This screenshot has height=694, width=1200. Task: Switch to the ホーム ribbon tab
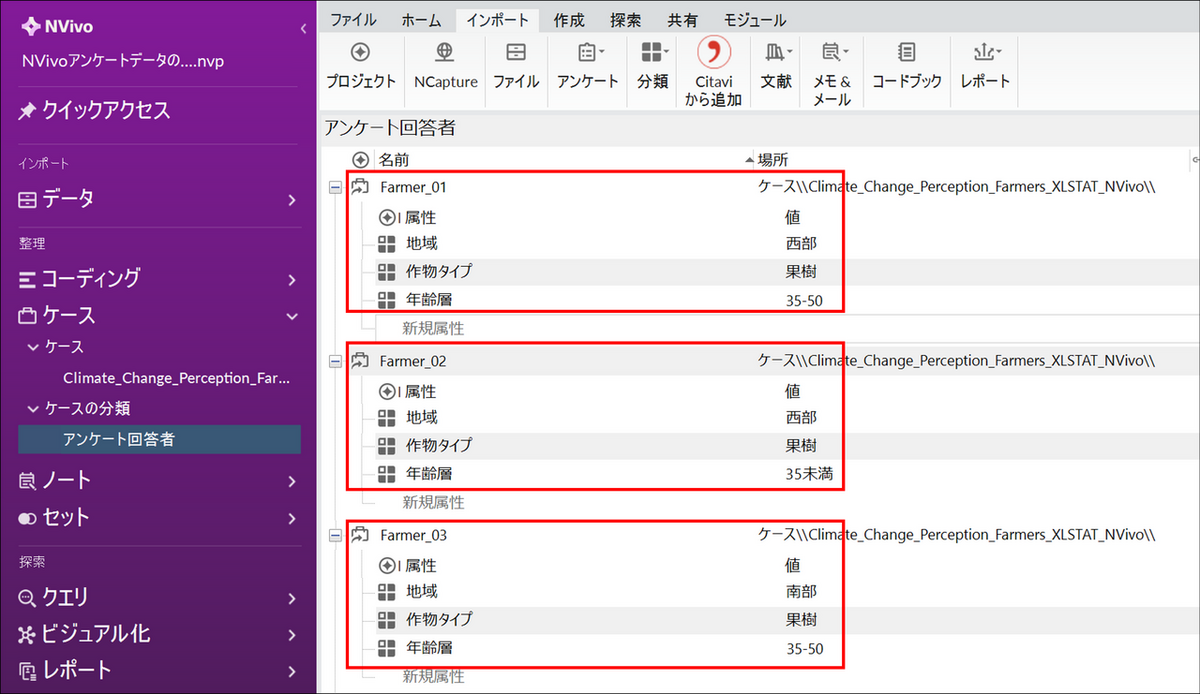(421, 20)
